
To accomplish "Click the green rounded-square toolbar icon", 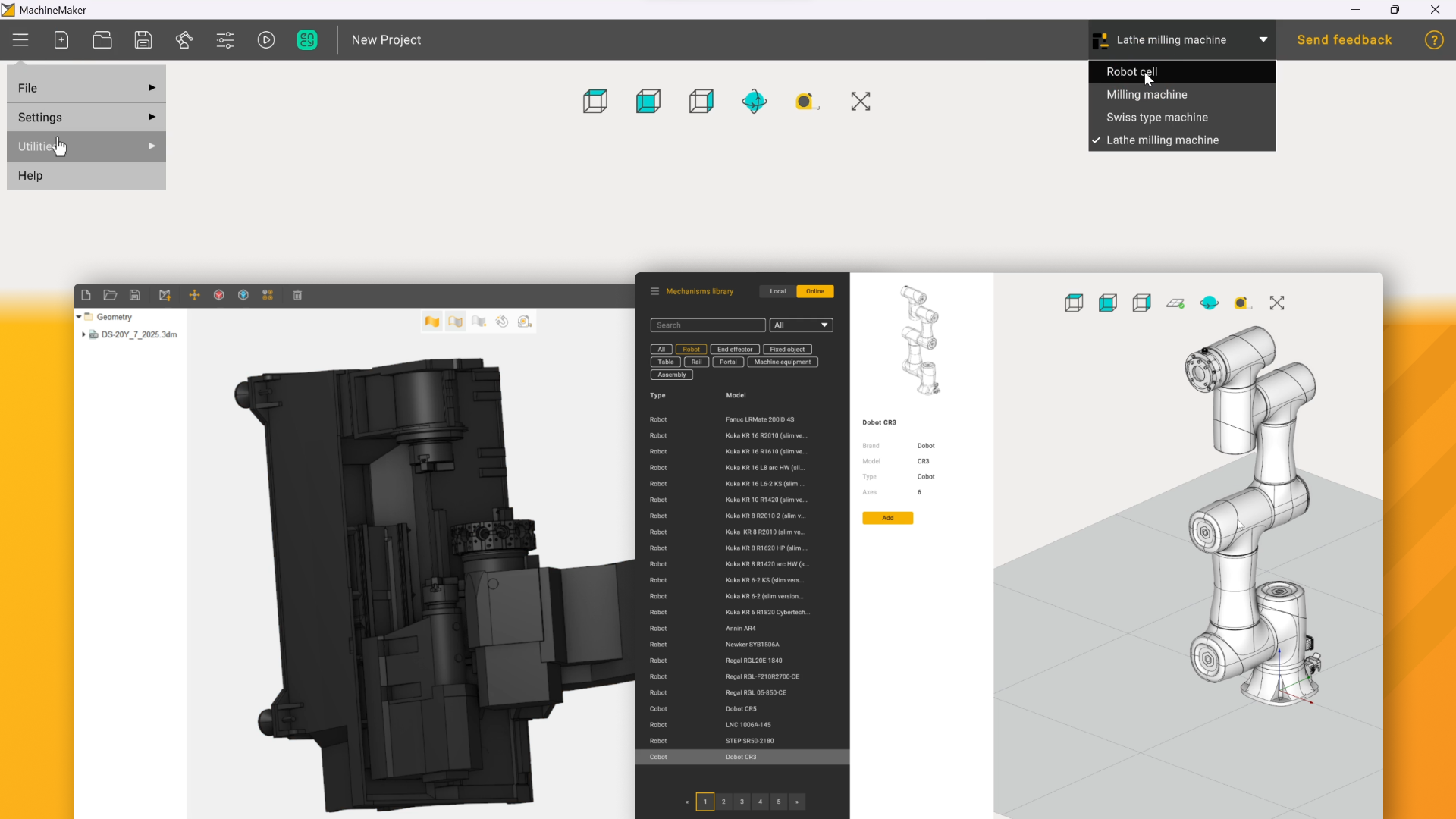I will tap(307, 40).
